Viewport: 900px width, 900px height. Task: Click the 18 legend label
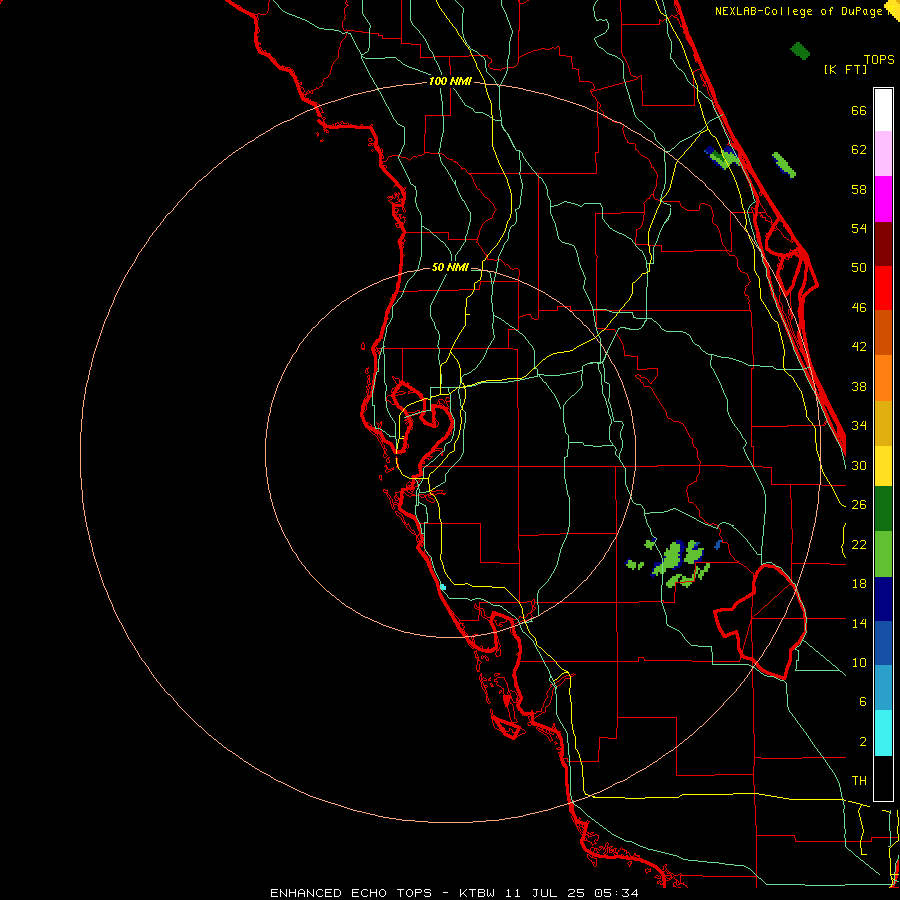(859, 584)
